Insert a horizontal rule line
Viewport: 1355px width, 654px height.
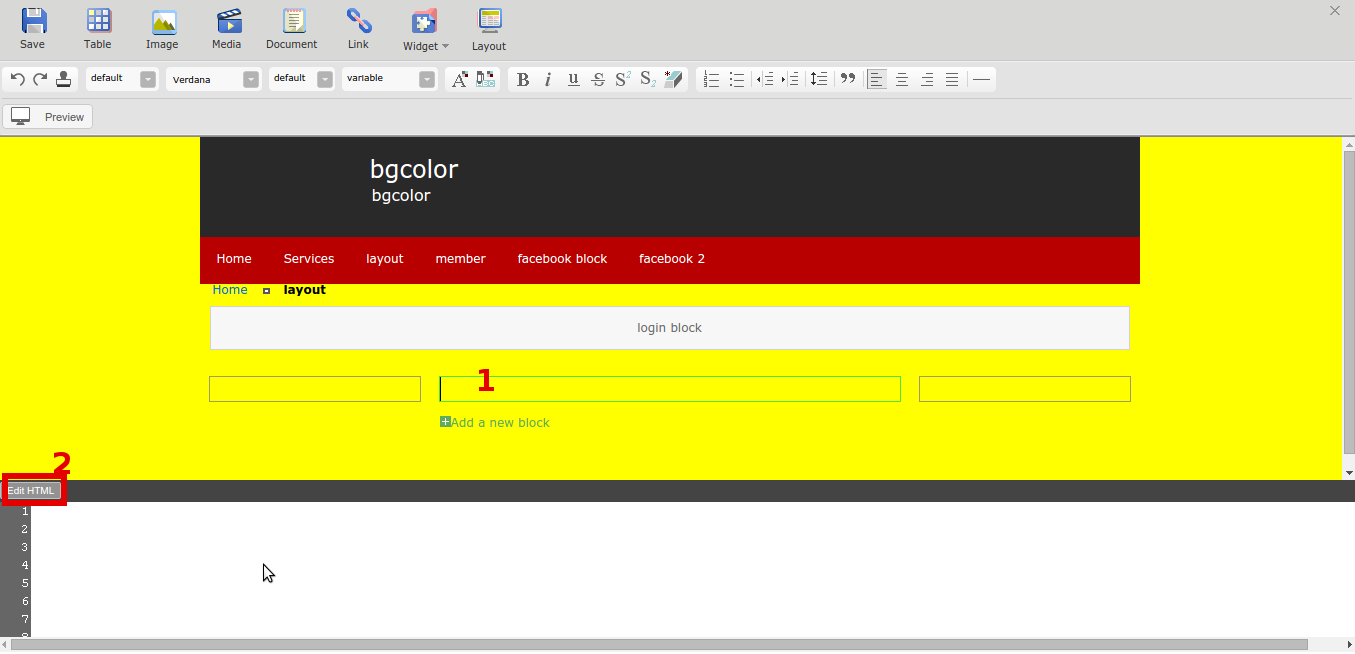coord(981,79)
